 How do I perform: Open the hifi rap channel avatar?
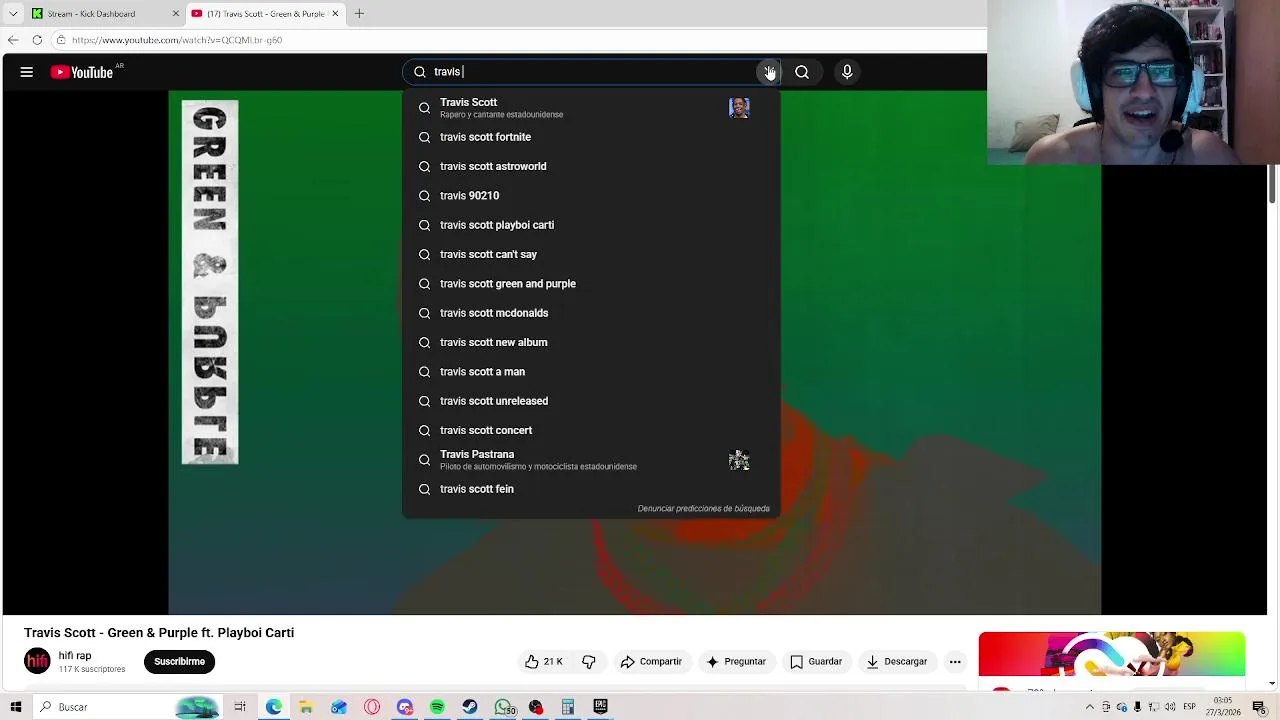[x=37, y=661]
